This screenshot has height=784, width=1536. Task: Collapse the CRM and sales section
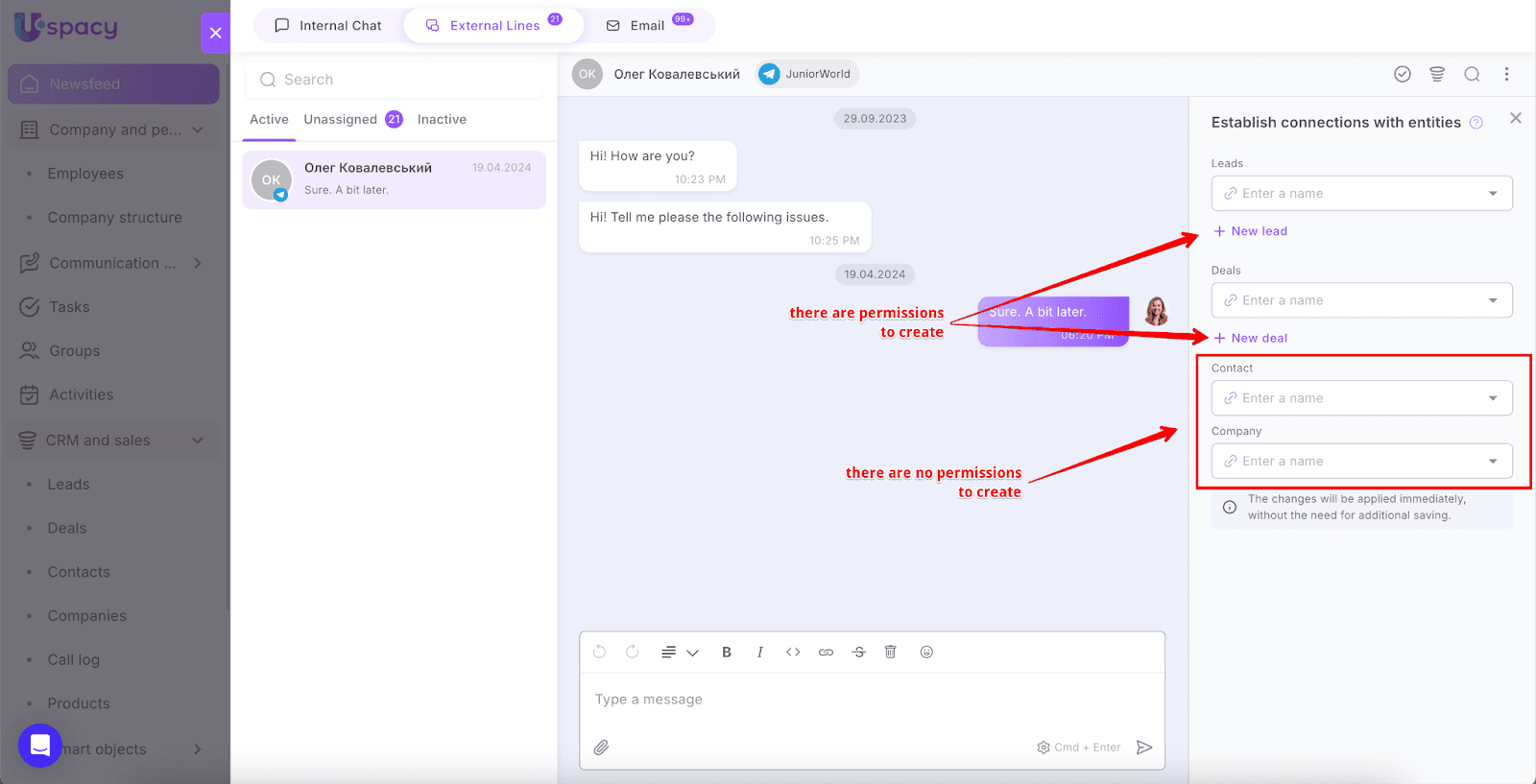tap(198, 440)
